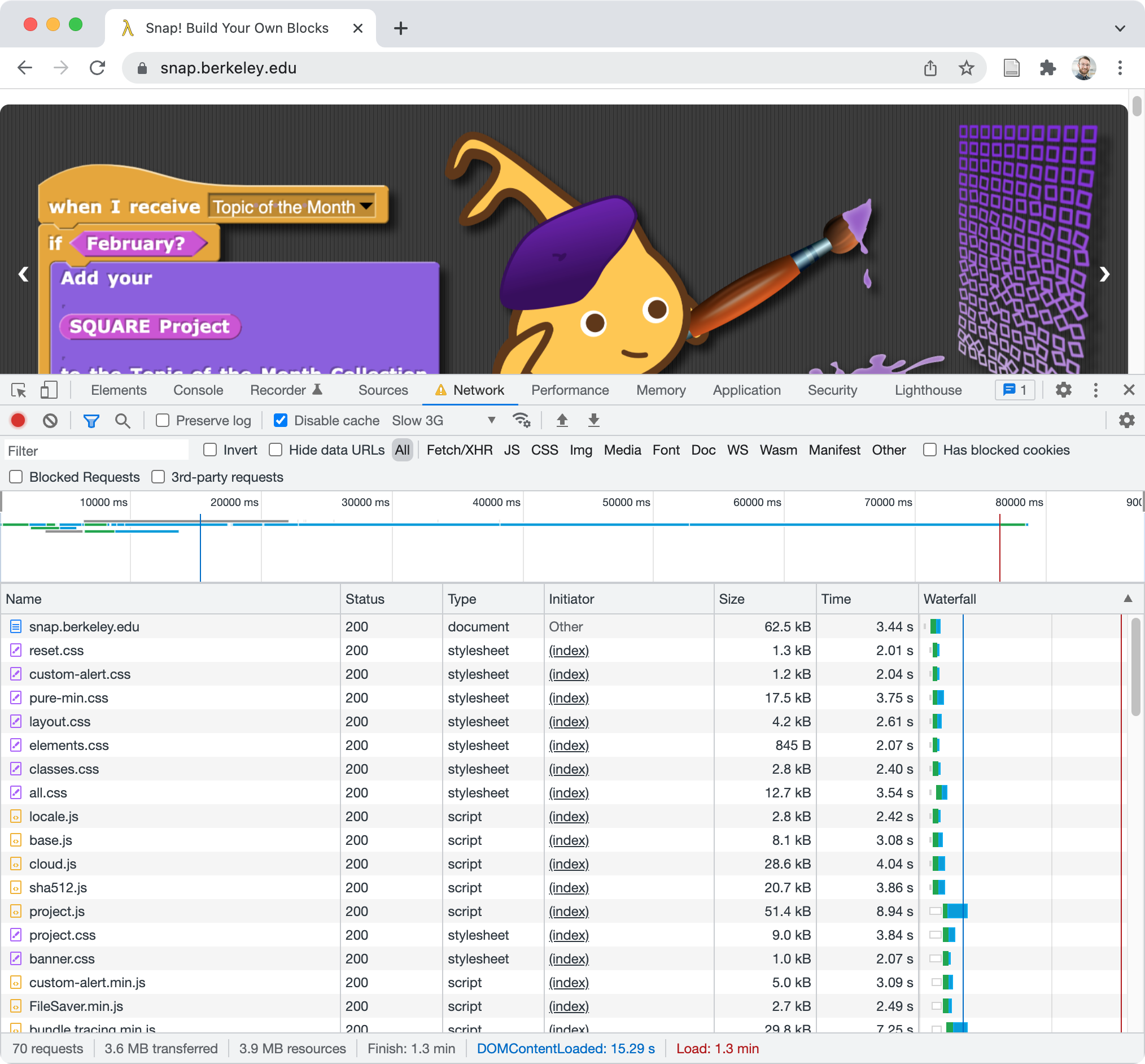Viewport: 1145px width, 1064px height.
Task: Export HAR file with download arrow
Action: click(593, 420)
